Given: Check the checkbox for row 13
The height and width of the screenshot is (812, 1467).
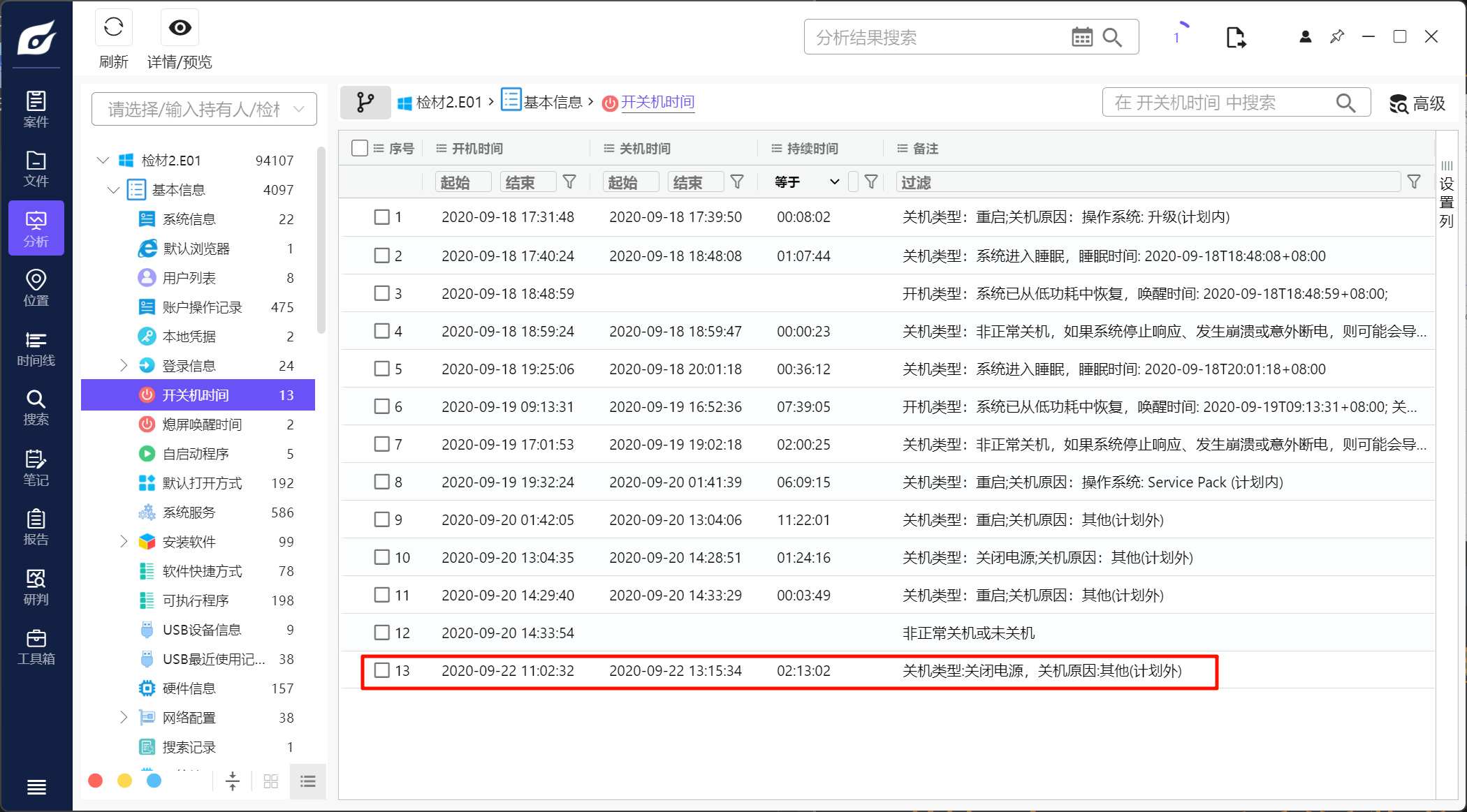Looking at the screenshot, I should [x=381, y=670].
